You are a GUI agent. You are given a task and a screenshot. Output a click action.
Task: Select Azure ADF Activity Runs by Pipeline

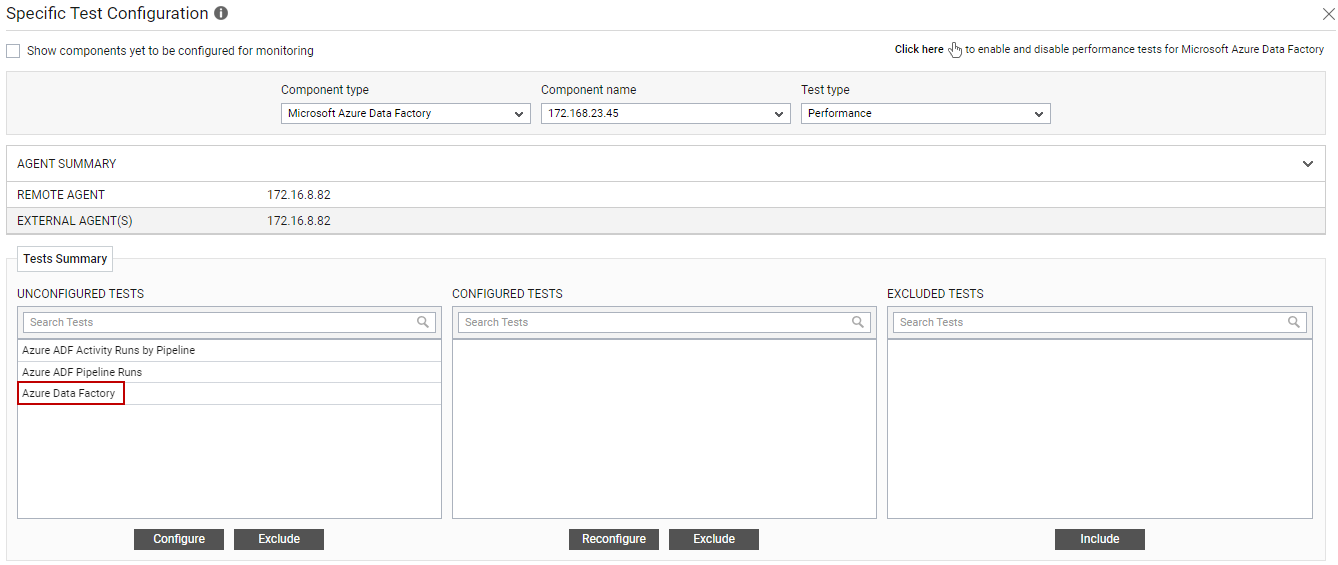coord(229,351)
